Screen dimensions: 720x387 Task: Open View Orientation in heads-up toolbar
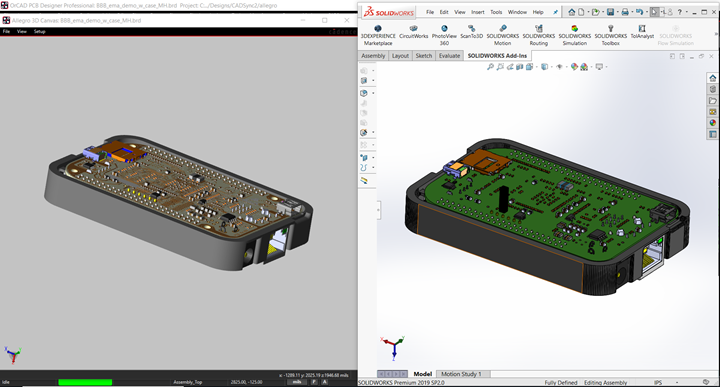(x=530, y=67)
